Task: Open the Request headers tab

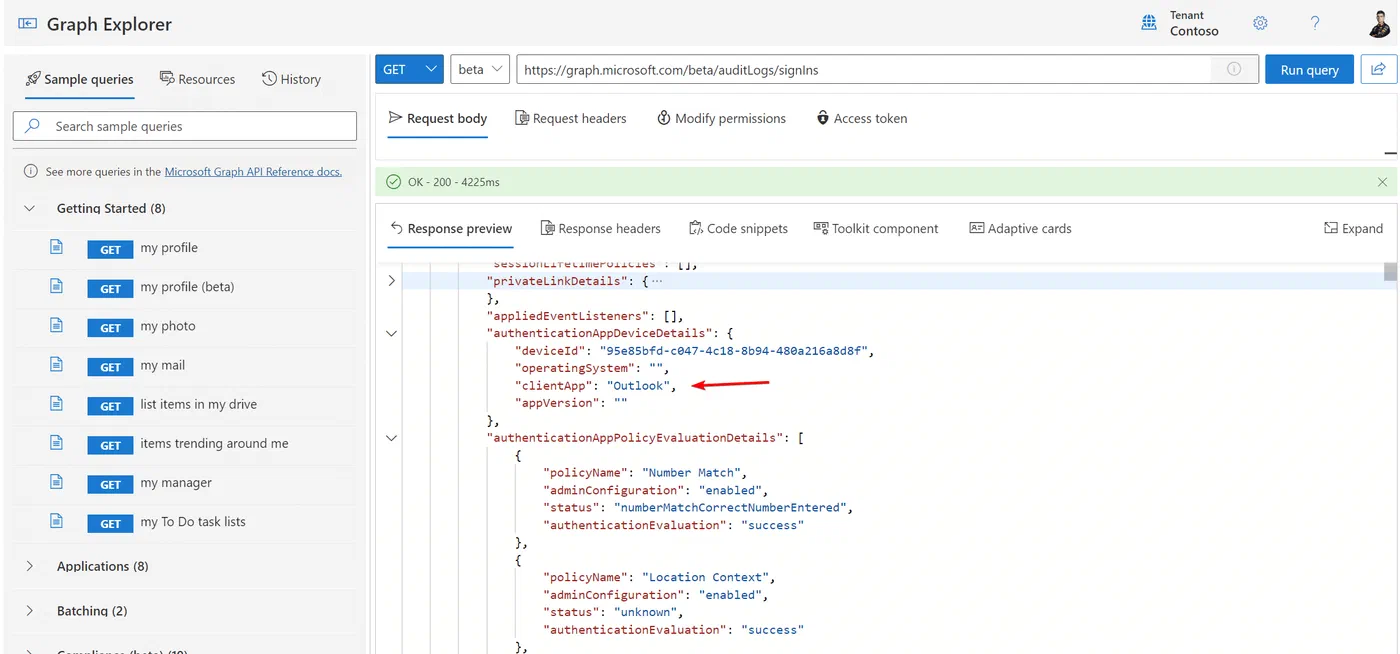Action: (x=570, y=118)
